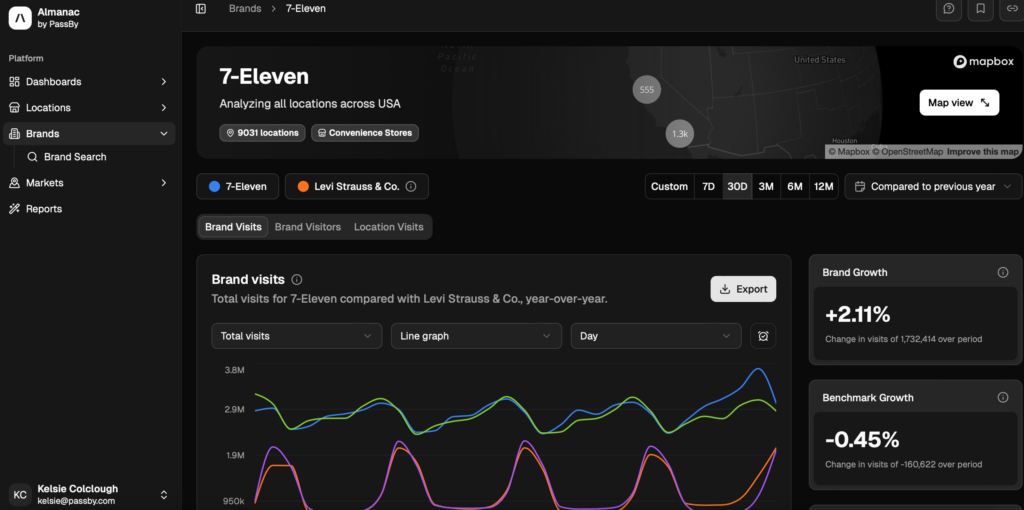Click the +2.11% Brand Growth value
The image size is (1024, 510).
point(857,314)
